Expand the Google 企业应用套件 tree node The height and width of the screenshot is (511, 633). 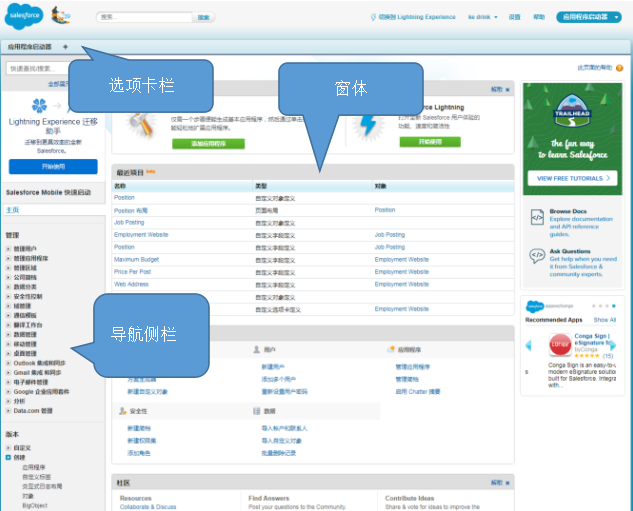8,392
